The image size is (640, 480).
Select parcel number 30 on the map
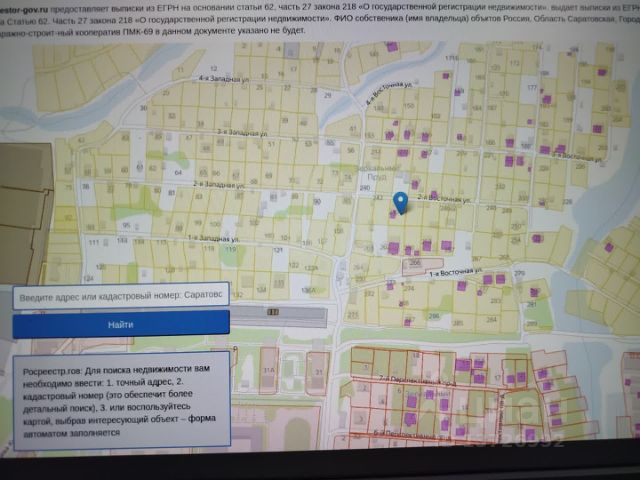click(x=143, y=108)
